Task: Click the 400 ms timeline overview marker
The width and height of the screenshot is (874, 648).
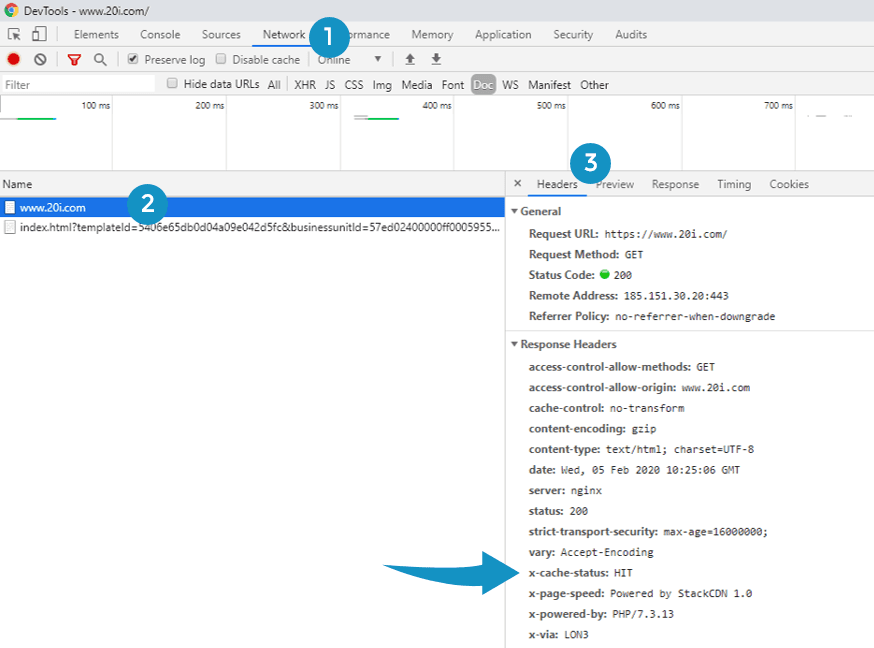Action: [x=436, y=105]
